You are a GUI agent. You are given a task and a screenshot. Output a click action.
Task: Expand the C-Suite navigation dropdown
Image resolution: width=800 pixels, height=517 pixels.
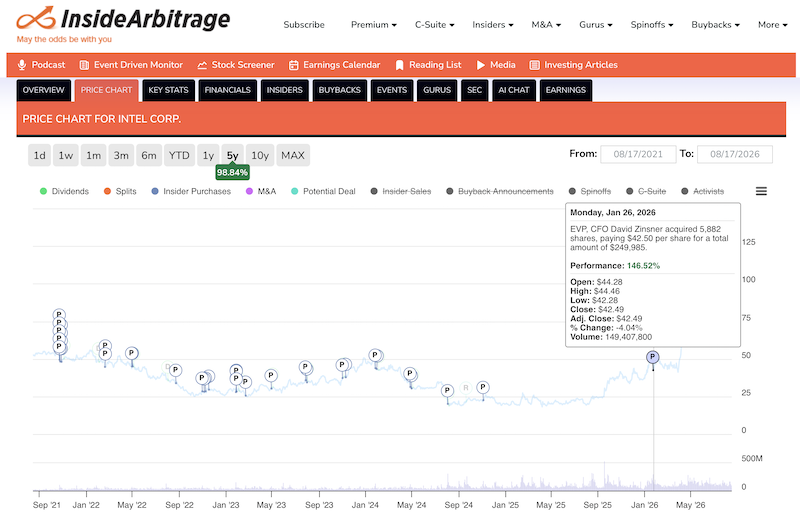point(435,24)
